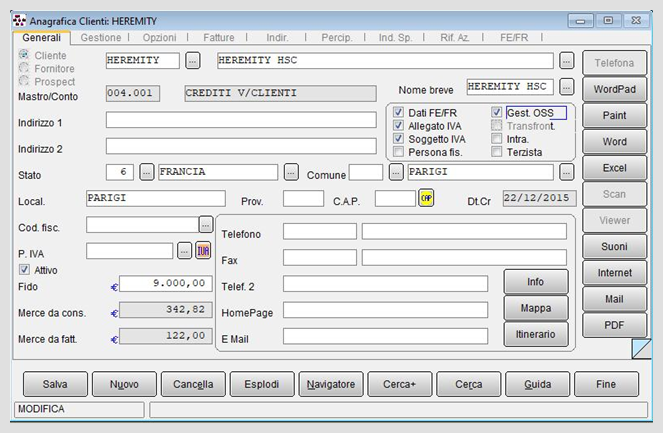663x433 pixels.
Task: Click the Esplodi button
Action: coord(262,384)
